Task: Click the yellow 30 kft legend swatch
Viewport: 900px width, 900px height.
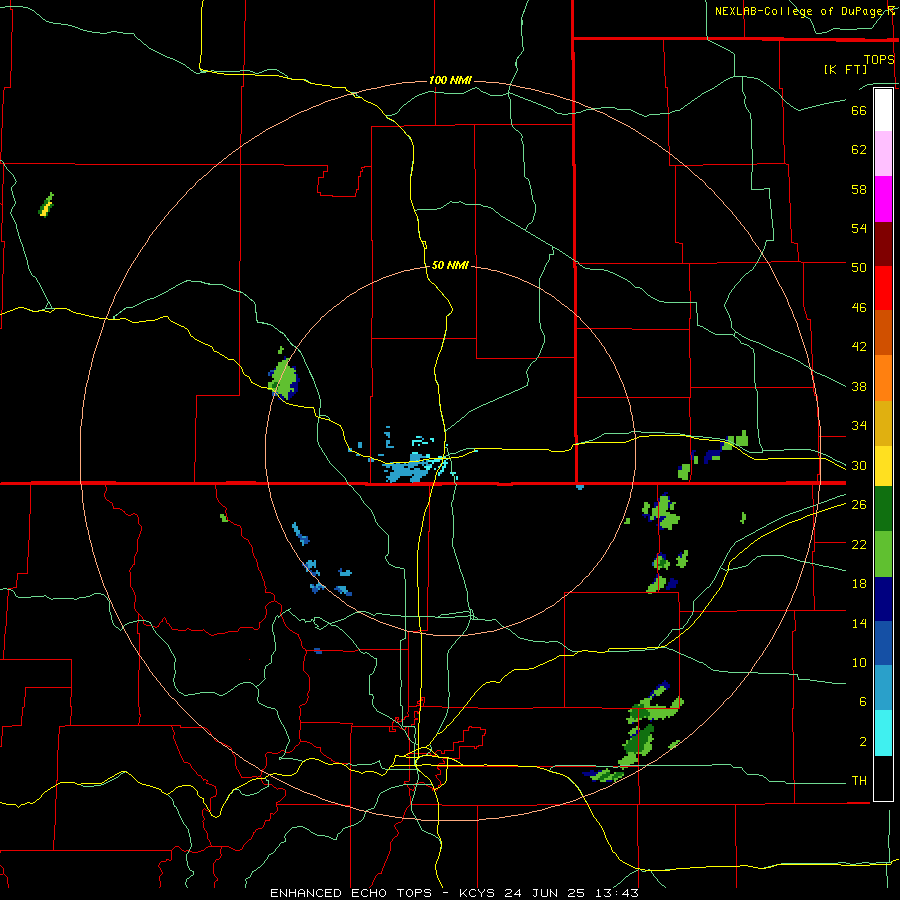Action: (x=883, y=466)
